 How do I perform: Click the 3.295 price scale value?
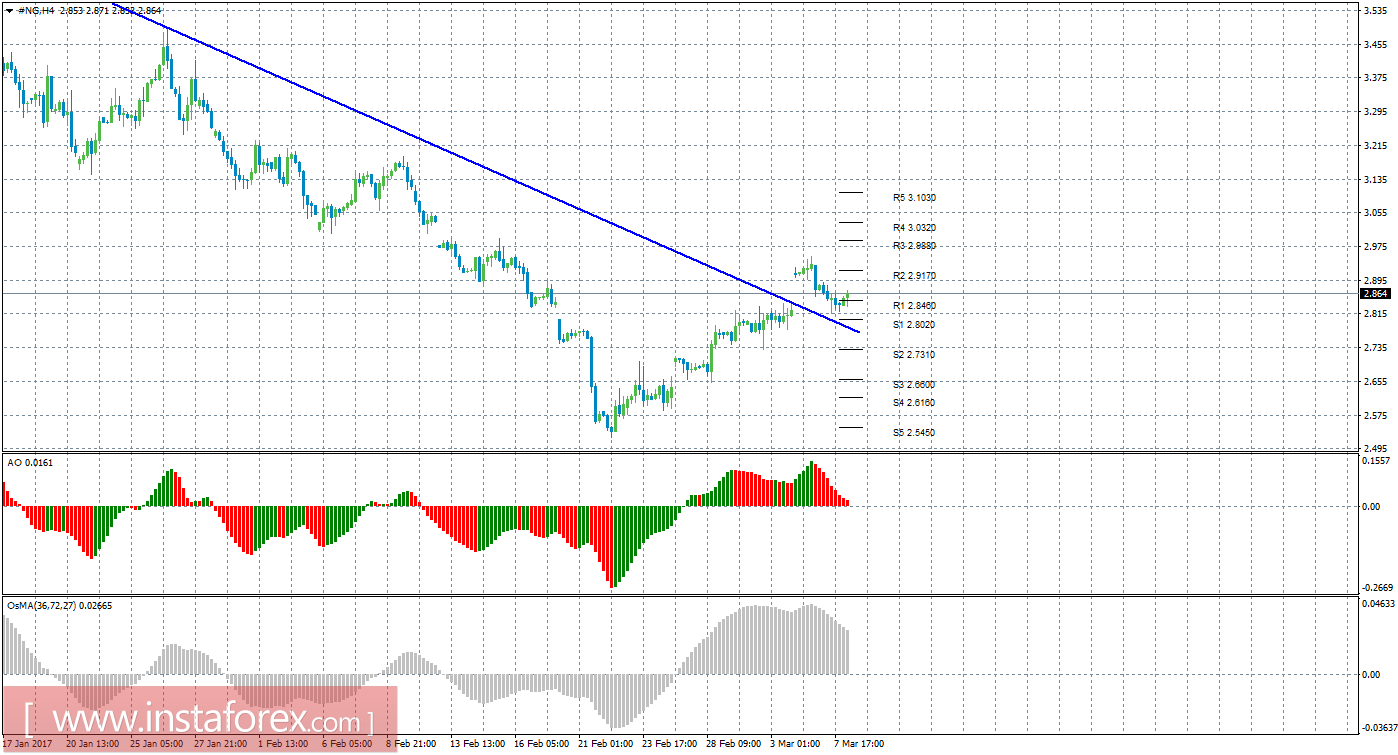1375,111
